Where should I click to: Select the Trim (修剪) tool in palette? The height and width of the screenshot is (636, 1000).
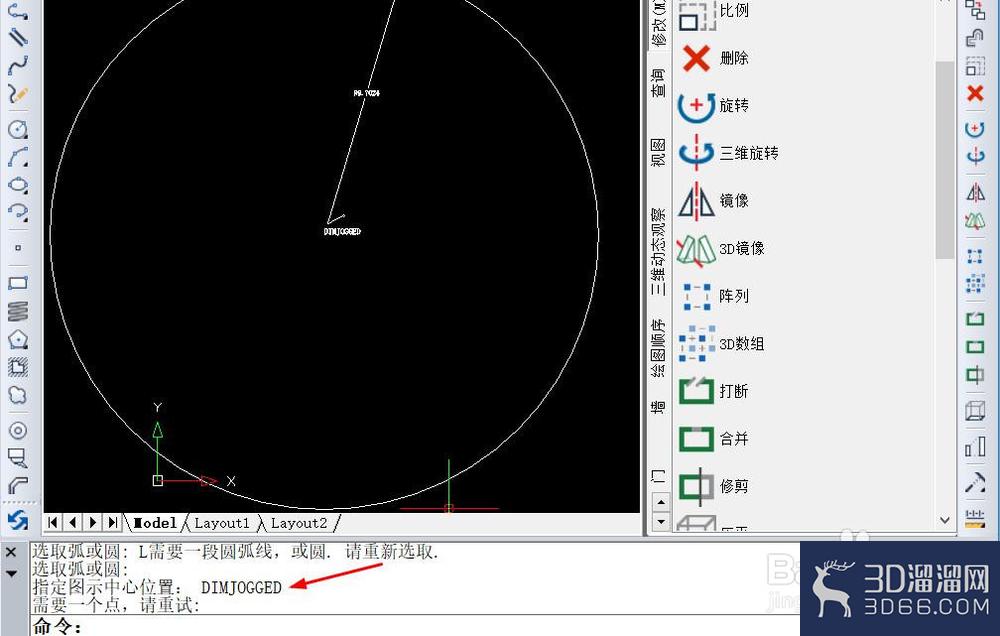(713, 486)
